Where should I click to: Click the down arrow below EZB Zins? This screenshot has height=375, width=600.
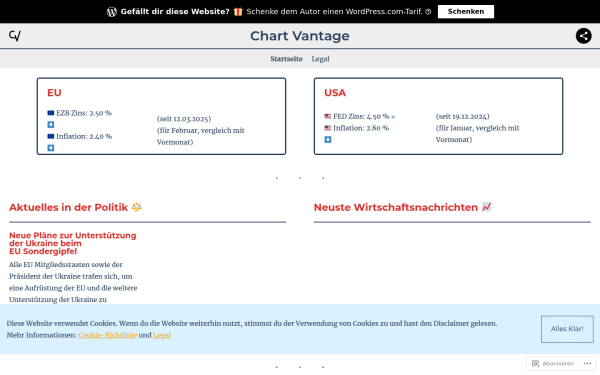[x=51, y=125]
